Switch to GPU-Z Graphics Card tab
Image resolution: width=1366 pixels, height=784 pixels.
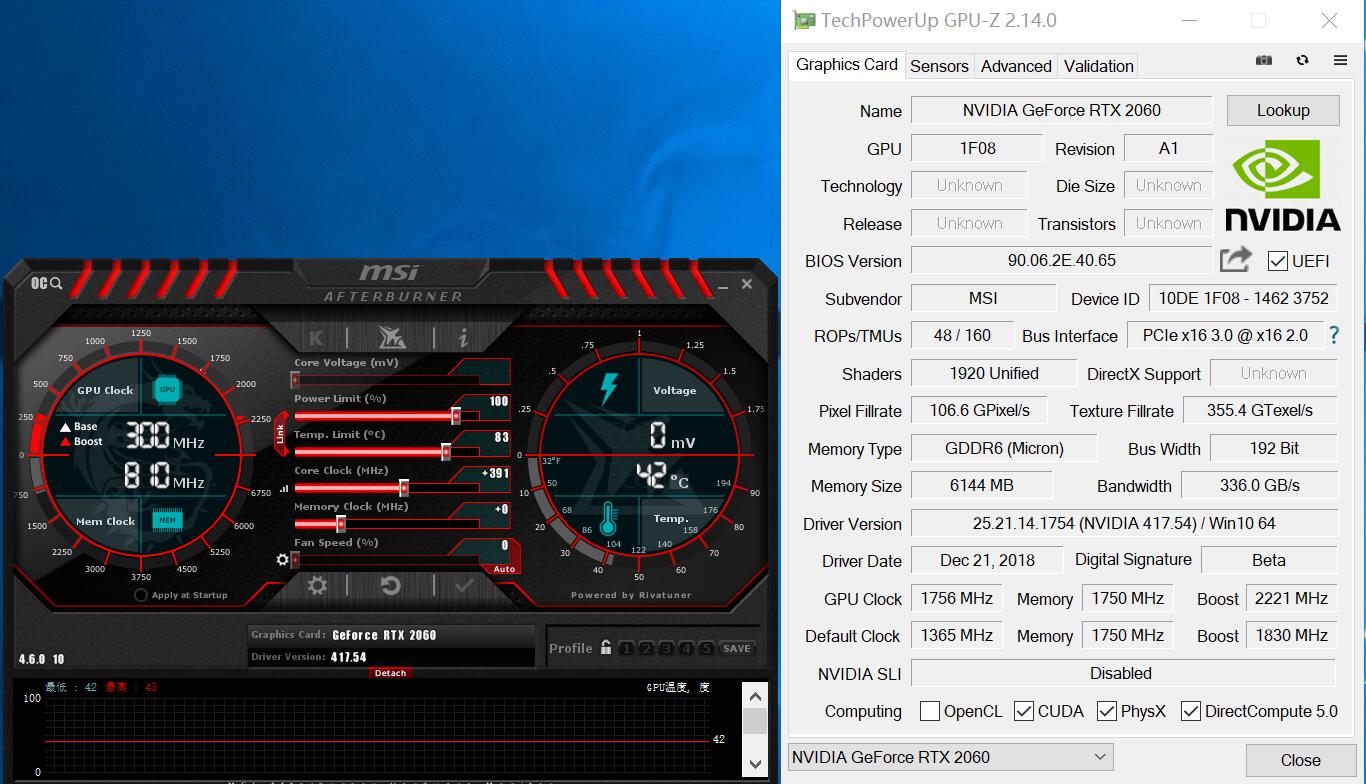(x=847, y=65)
